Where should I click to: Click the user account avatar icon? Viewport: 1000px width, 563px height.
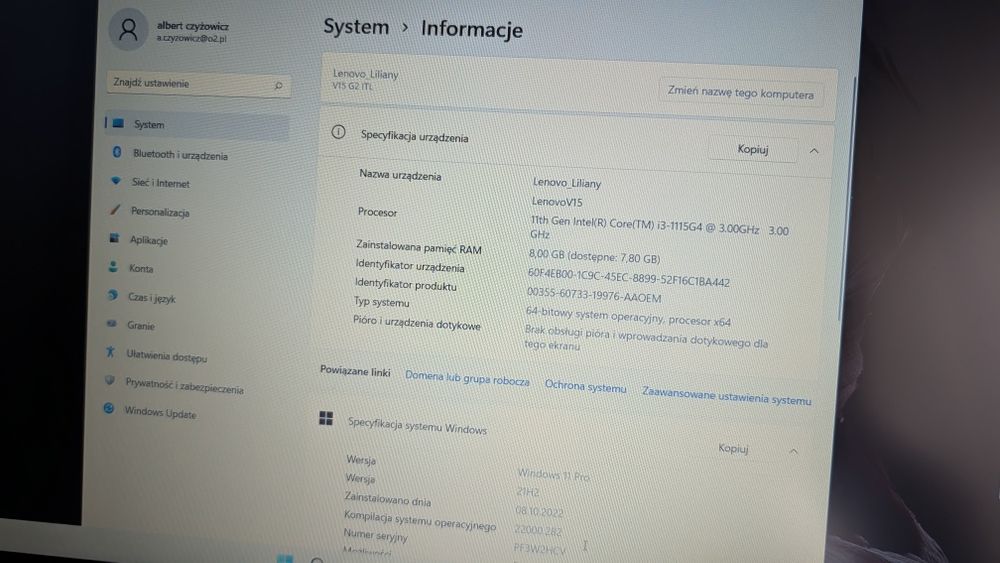pyautogui.click(x=128, y=30)
